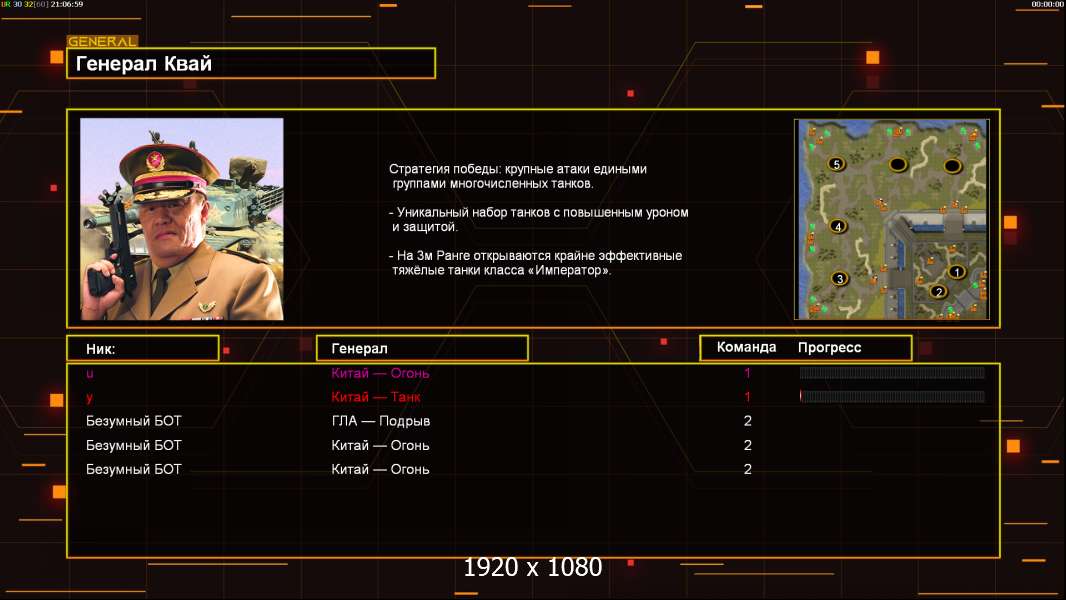The height and width of the screenshot is (600, 1066).
Task: Click the GENERAL label tag
Action: click(102, 41)
